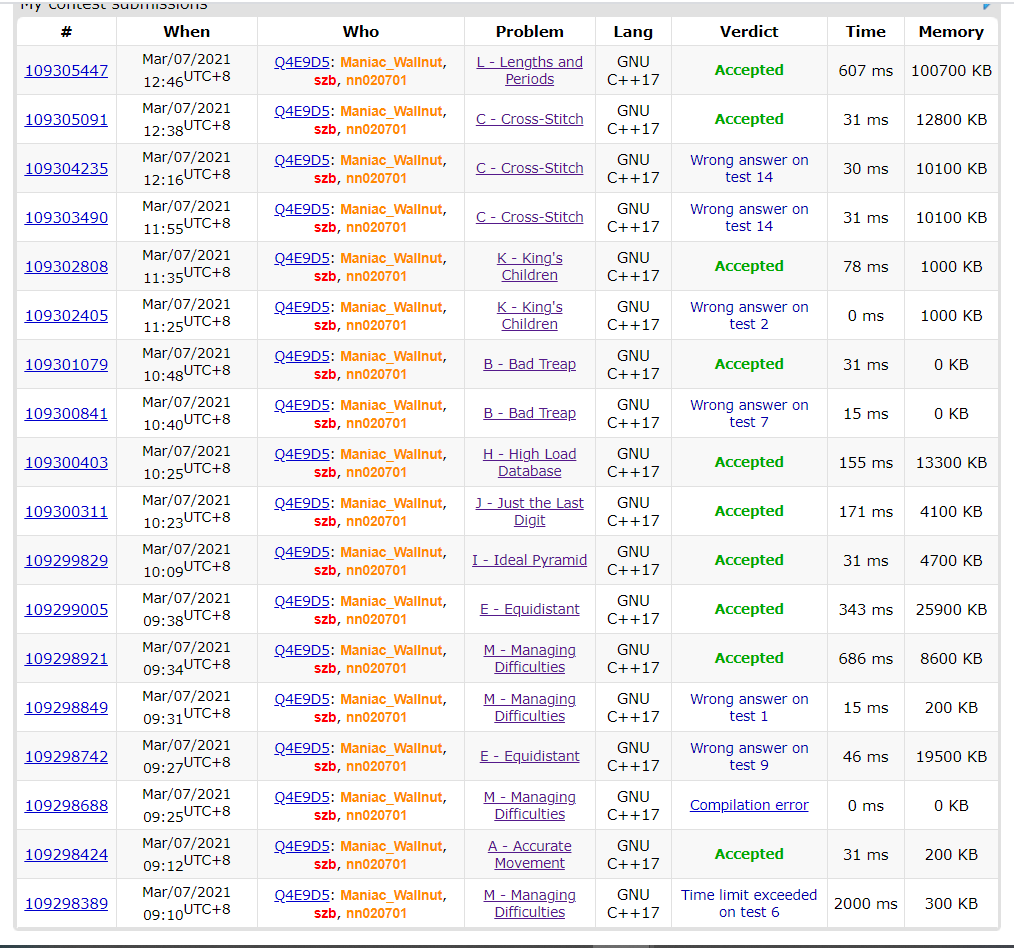View Time limit exceeded on test 6 verdict
This screenshot has height=948, width=1014.
[749, 903]
